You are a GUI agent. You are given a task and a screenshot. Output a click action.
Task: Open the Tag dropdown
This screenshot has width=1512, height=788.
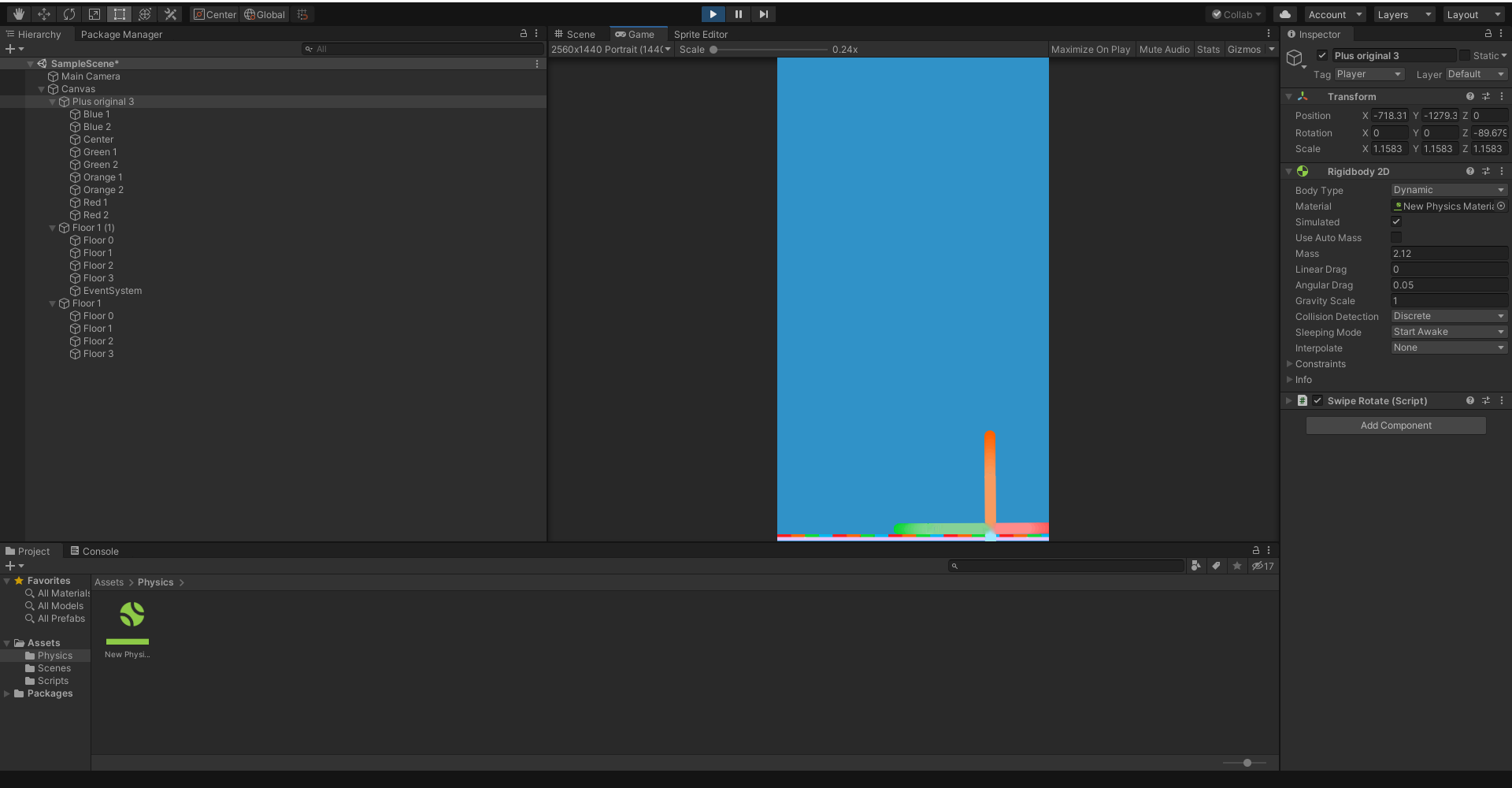1369,74
